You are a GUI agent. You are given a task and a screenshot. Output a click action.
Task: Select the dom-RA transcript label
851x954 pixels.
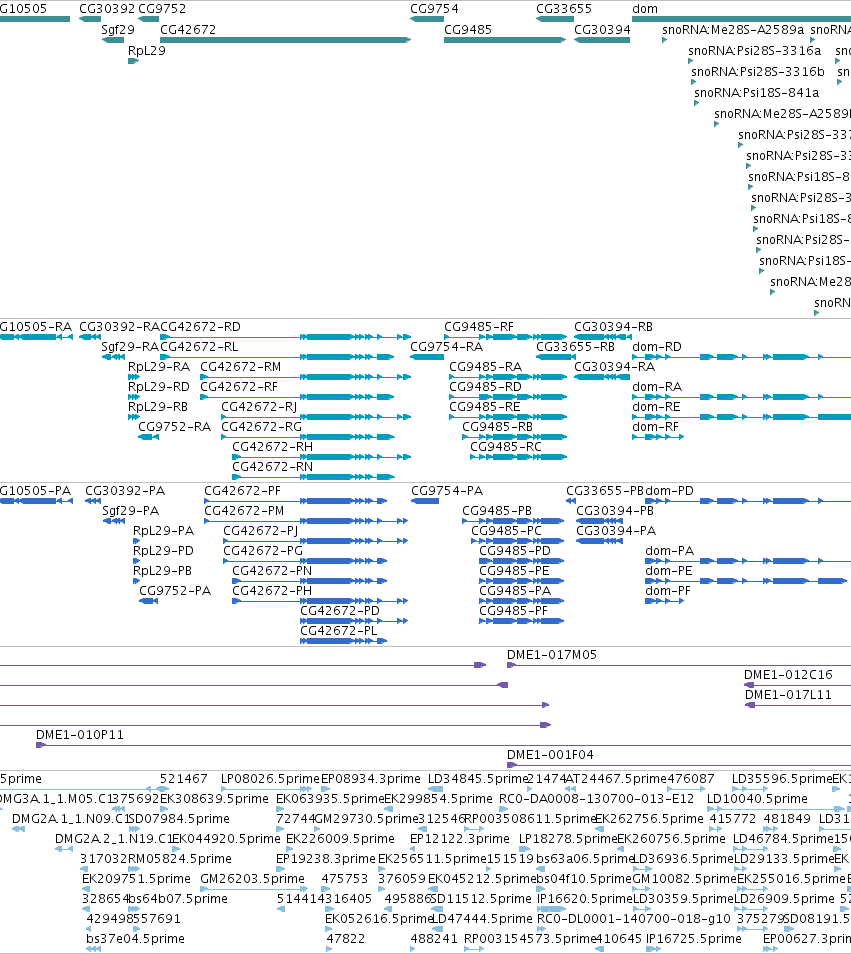click(657, 387)
